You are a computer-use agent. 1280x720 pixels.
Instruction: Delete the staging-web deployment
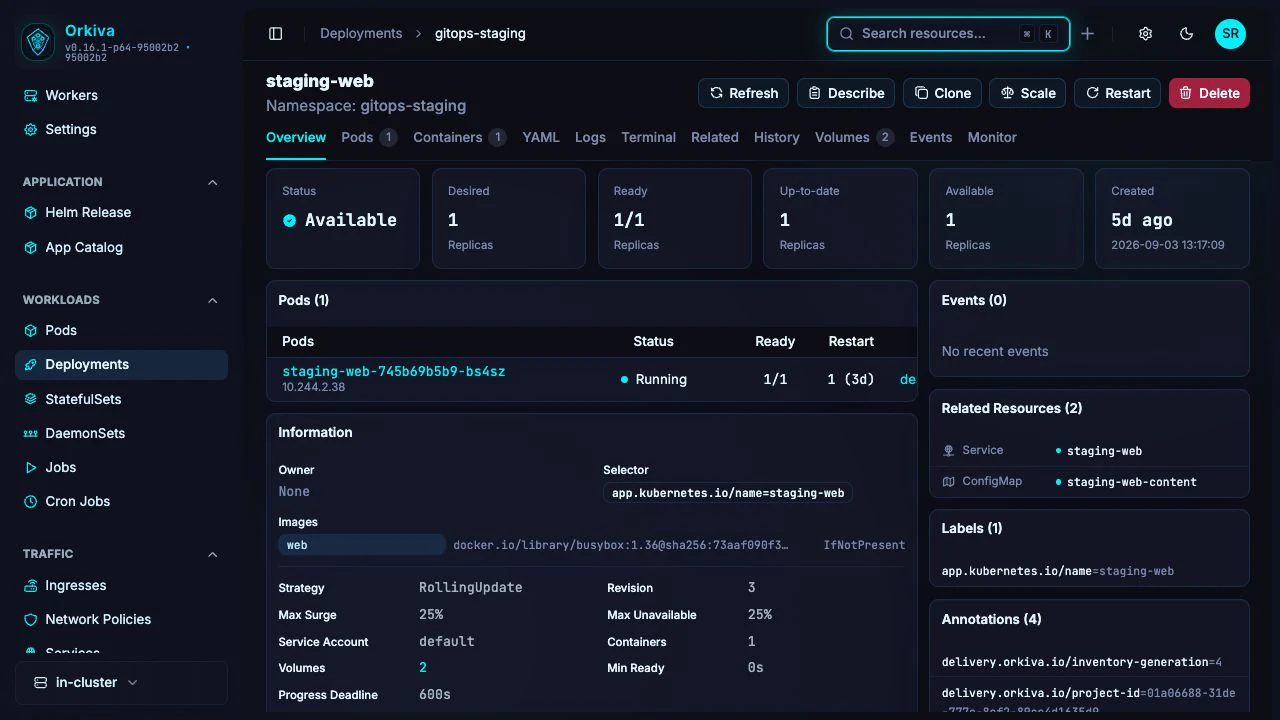click(x=1209, y=93)
